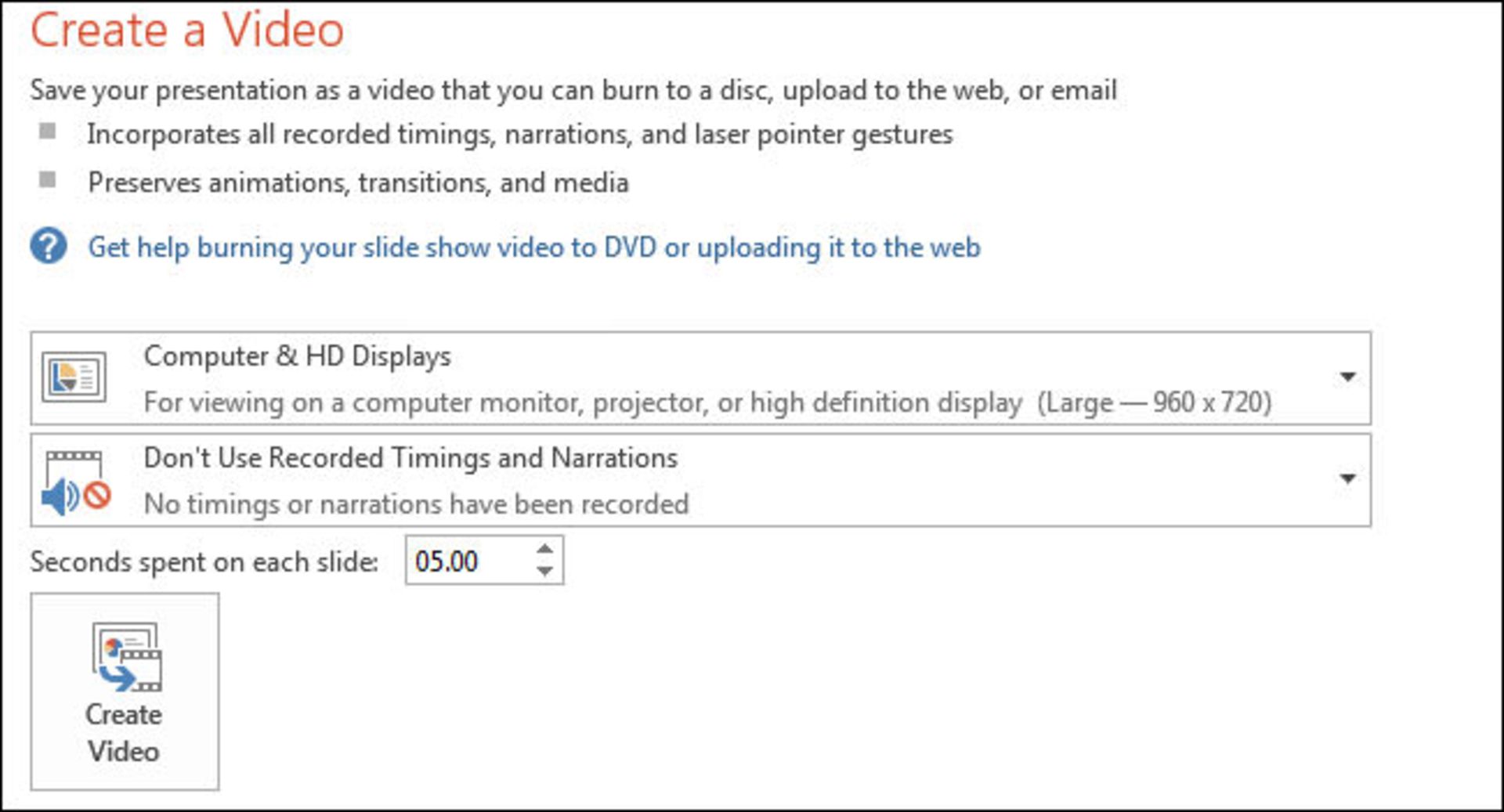The image size is (1504, 812).
Task: Click the Computer & HD Displays slide icon
Action: tap(74, 377)
